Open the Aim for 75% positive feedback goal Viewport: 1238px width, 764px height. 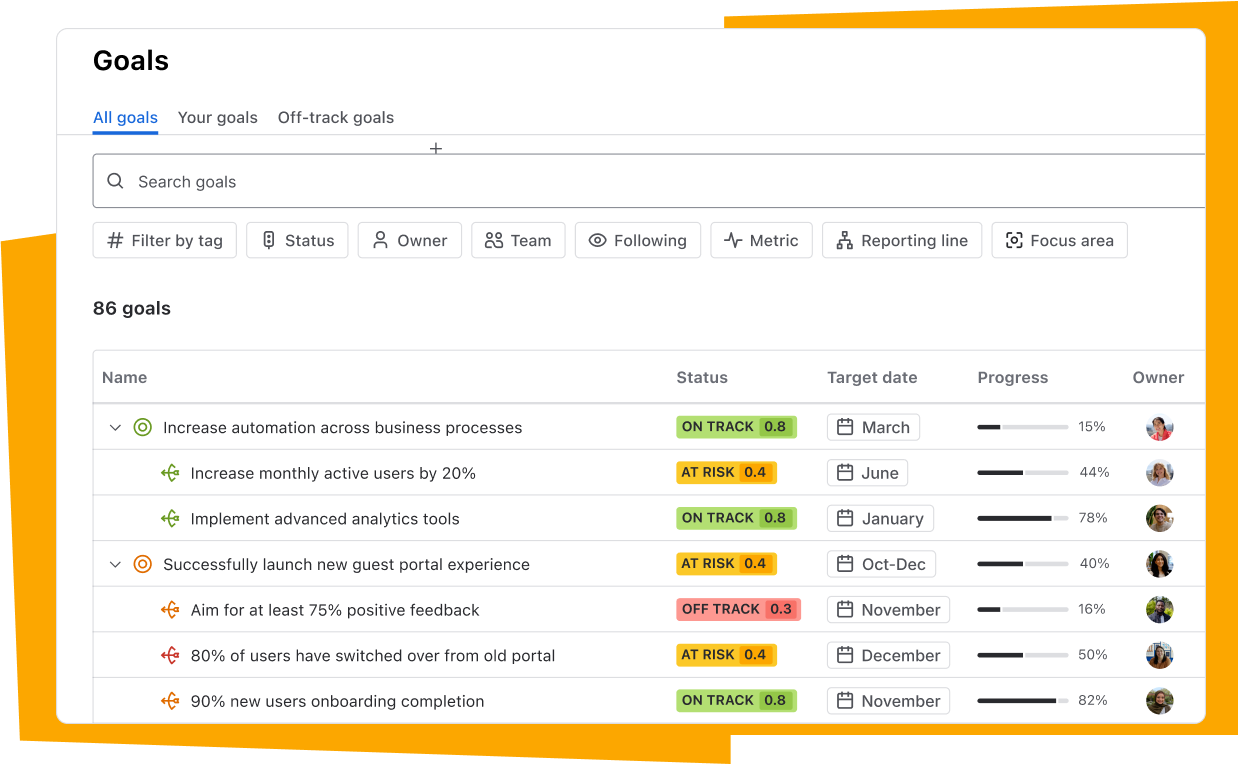335,610
